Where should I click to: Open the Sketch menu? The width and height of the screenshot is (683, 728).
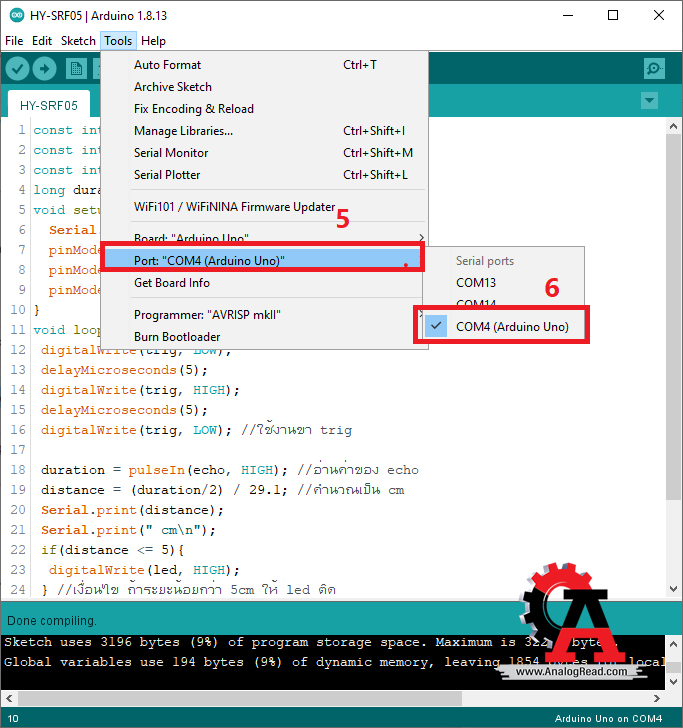tap(78, 41)
